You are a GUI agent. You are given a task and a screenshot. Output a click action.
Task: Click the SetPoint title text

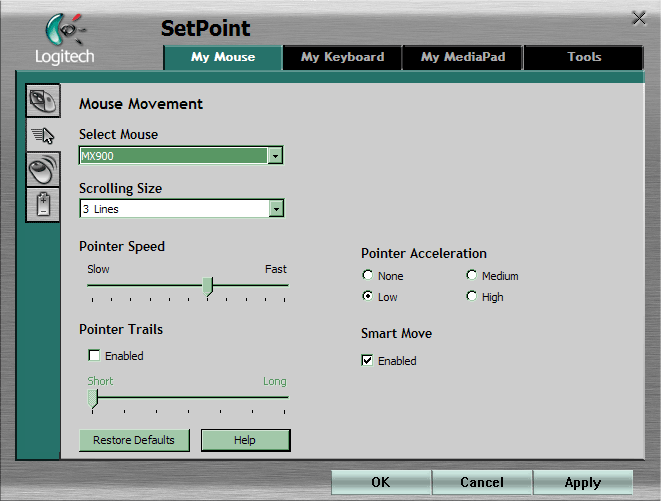(x=205, y=28)
